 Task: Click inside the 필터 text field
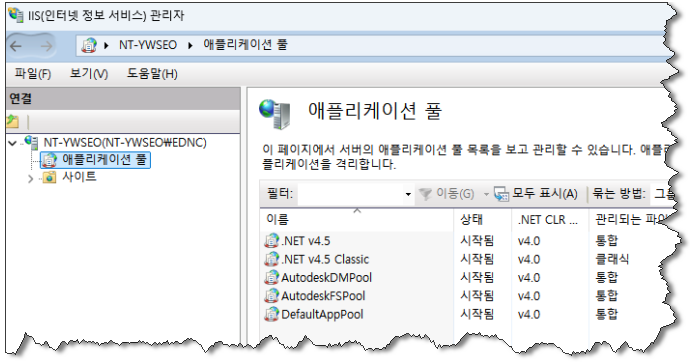pyautogui.click(x=350, y=194)
